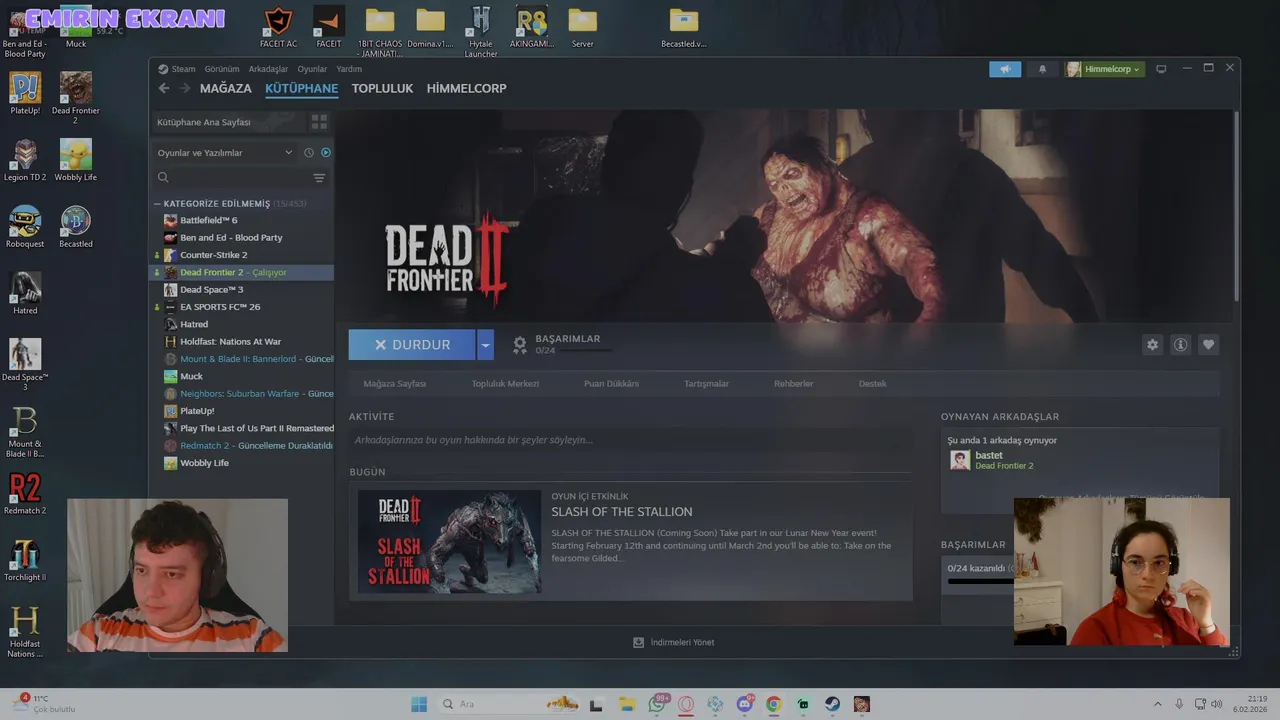The image size is (1280, 720).
Task: Open the Himmelcorp account dropdown
Action: 1104,69
